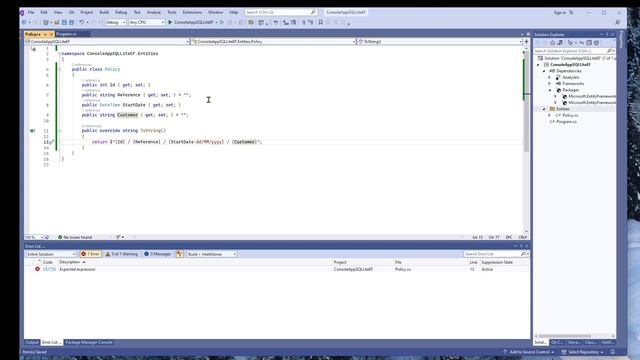
Task: Select the first Microsoft.EntityFramework package
Action: click(592, 96)
